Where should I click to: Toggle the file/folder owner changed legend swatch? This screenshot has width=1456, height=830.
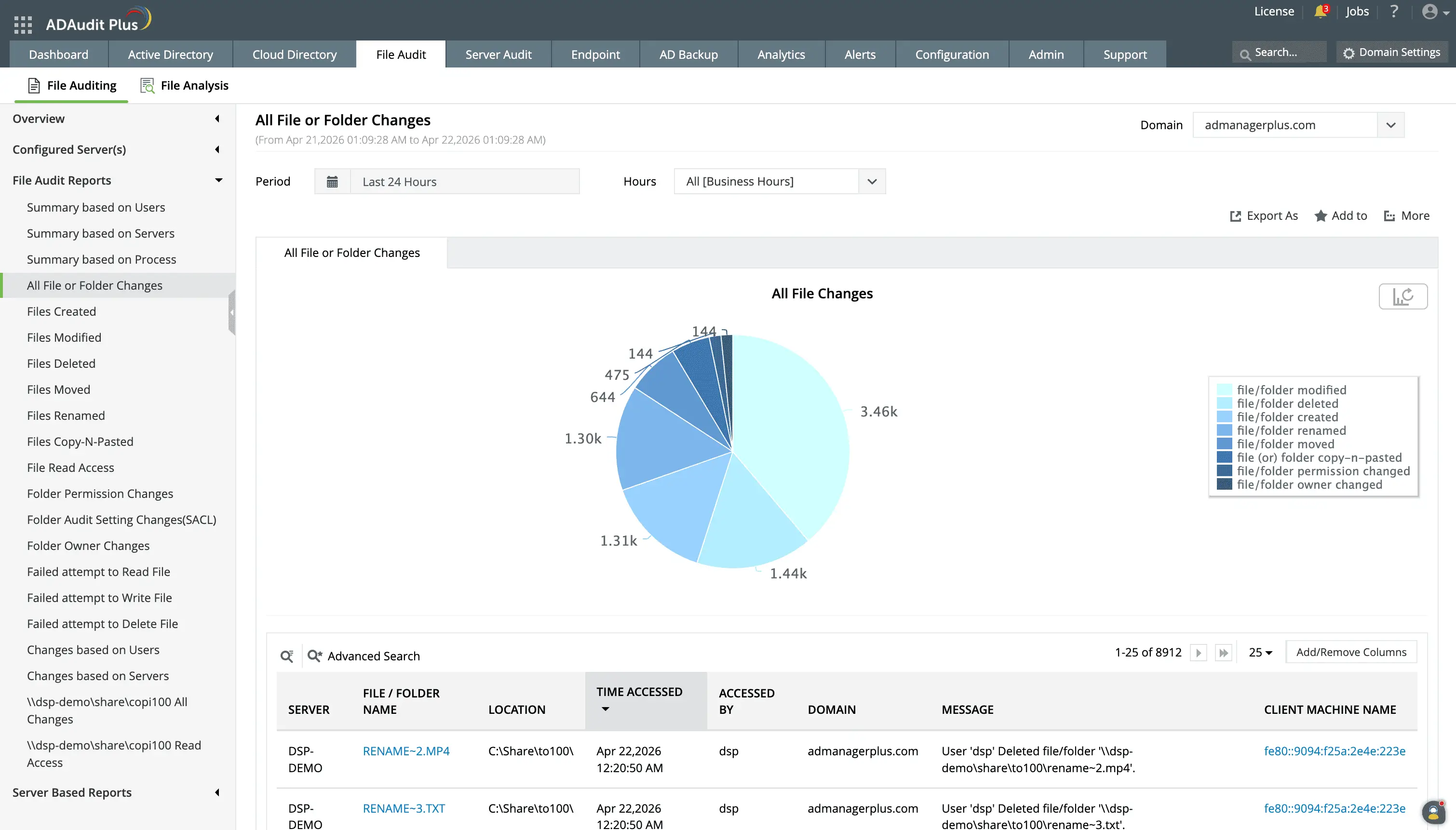click(x=1224, y=484)
